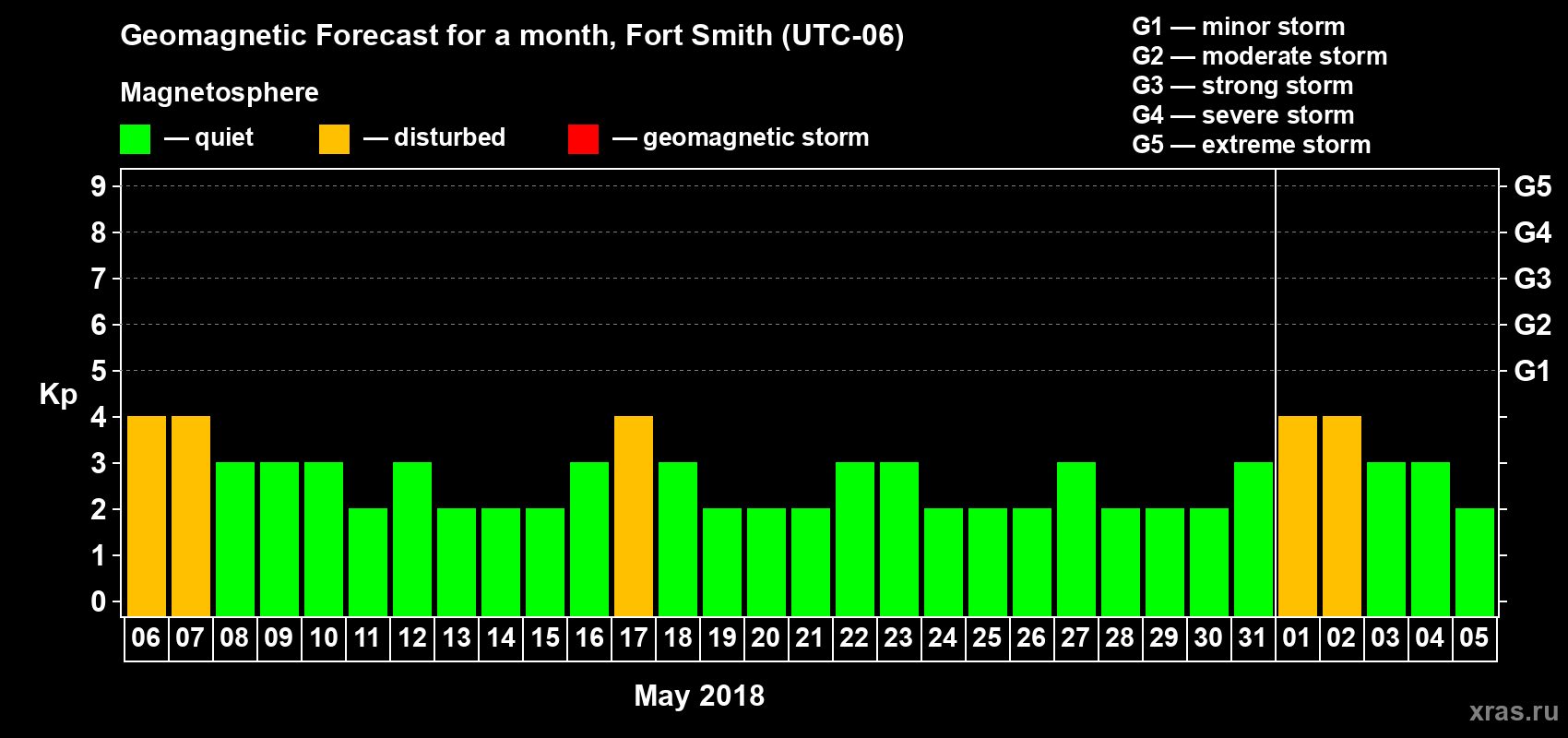Click the orange bar for May 06

(147, 517)
